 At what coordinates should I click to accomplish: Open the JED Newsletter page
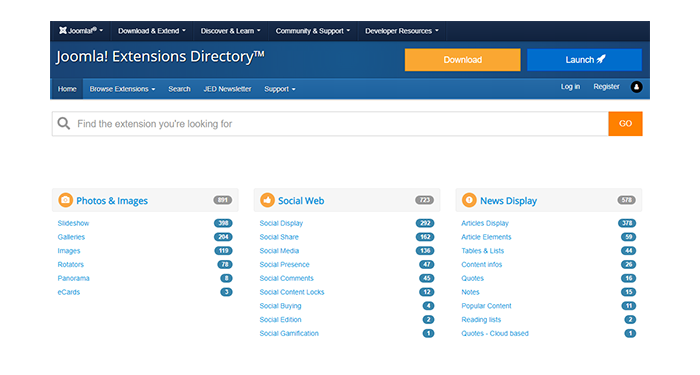(228, 89)
